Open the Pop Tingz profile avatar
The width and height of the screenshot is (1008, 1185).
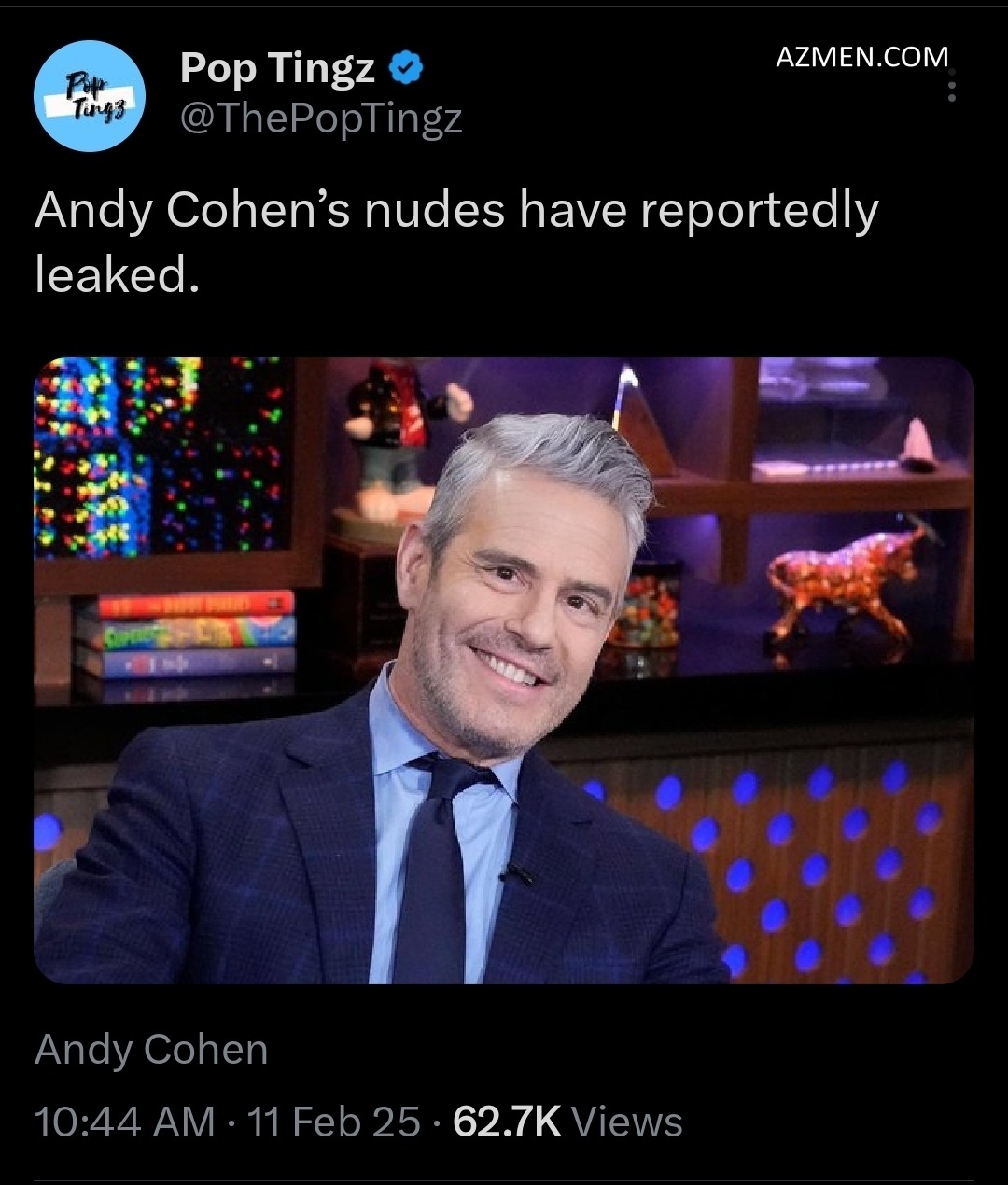[x=89, y=96]
